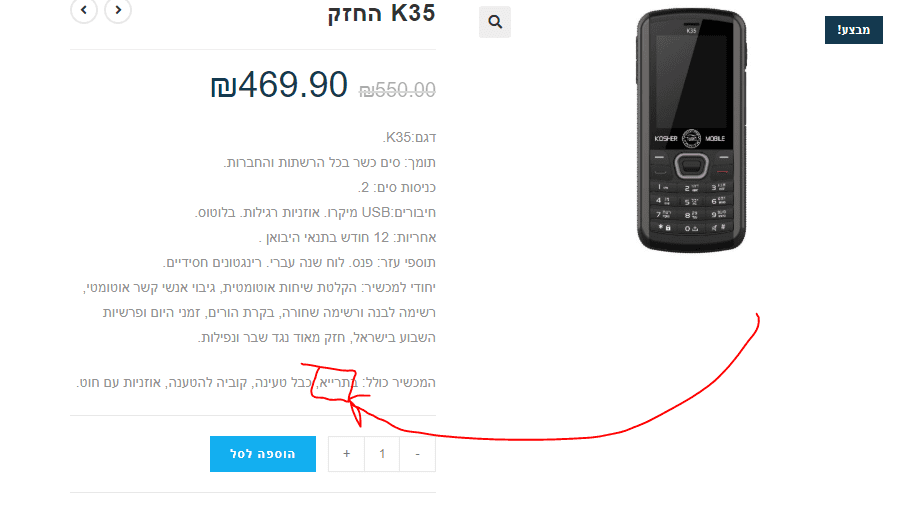Viewport: 921px width, 510px height.
Task: Click the model line דגם:K35
Action: click(x=409, y=137)
